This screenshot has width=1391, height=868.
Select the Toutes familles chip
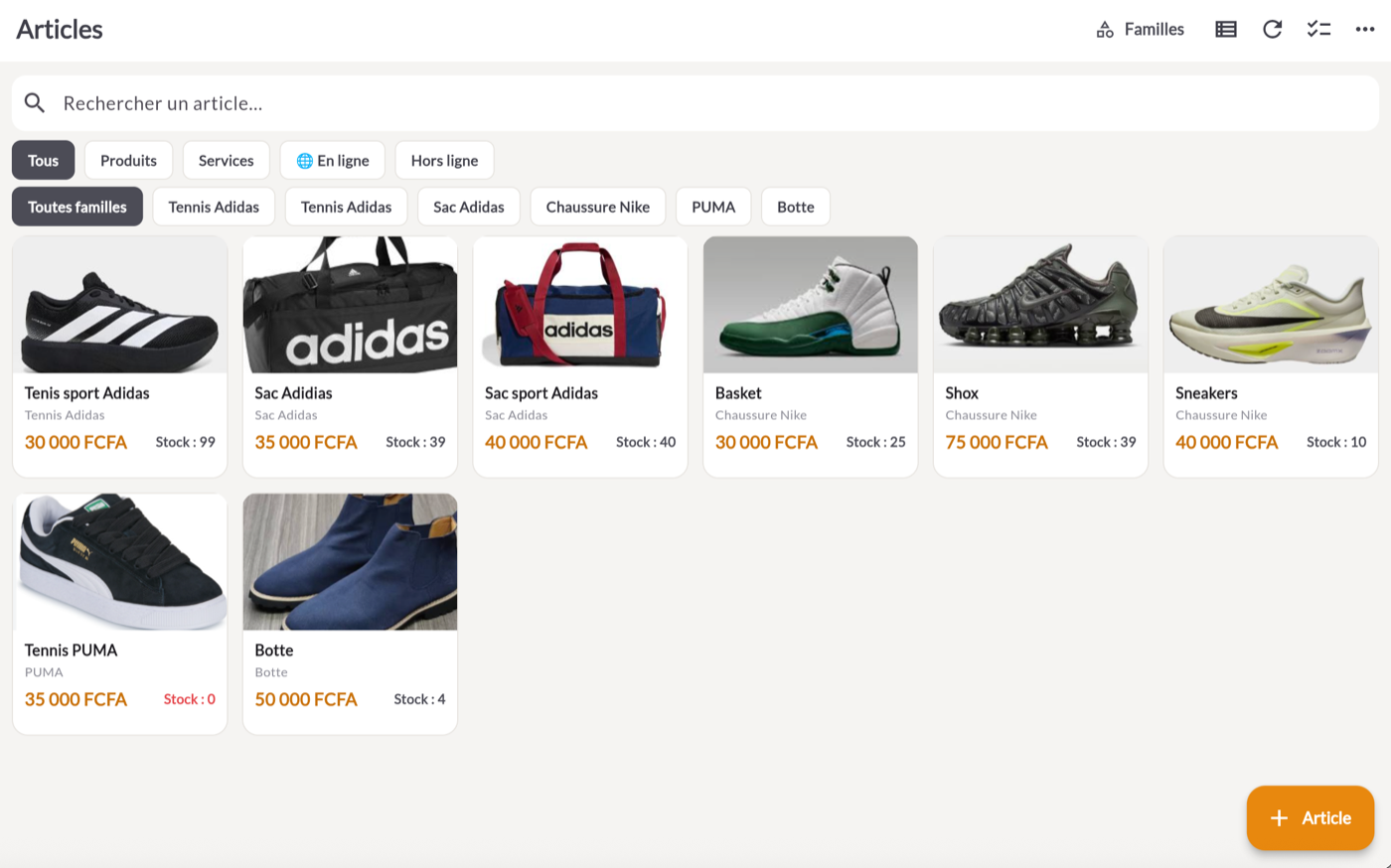tap(77, 208)
